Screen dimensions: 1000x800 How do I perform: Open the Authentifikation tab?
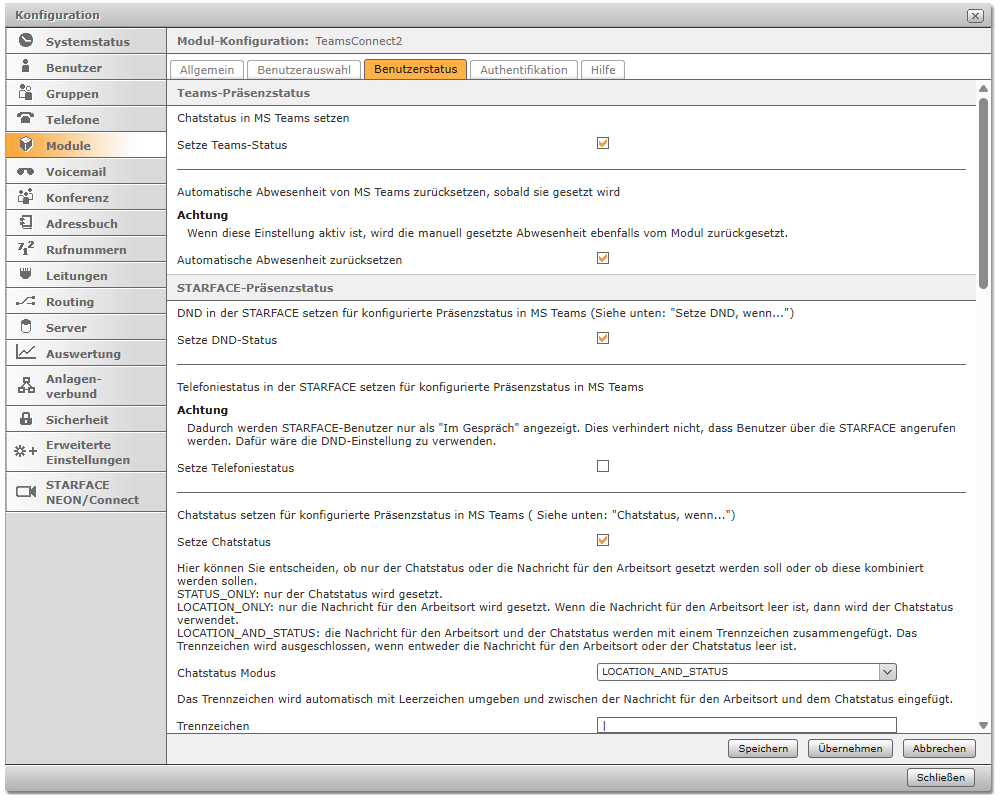pos(524,70)
